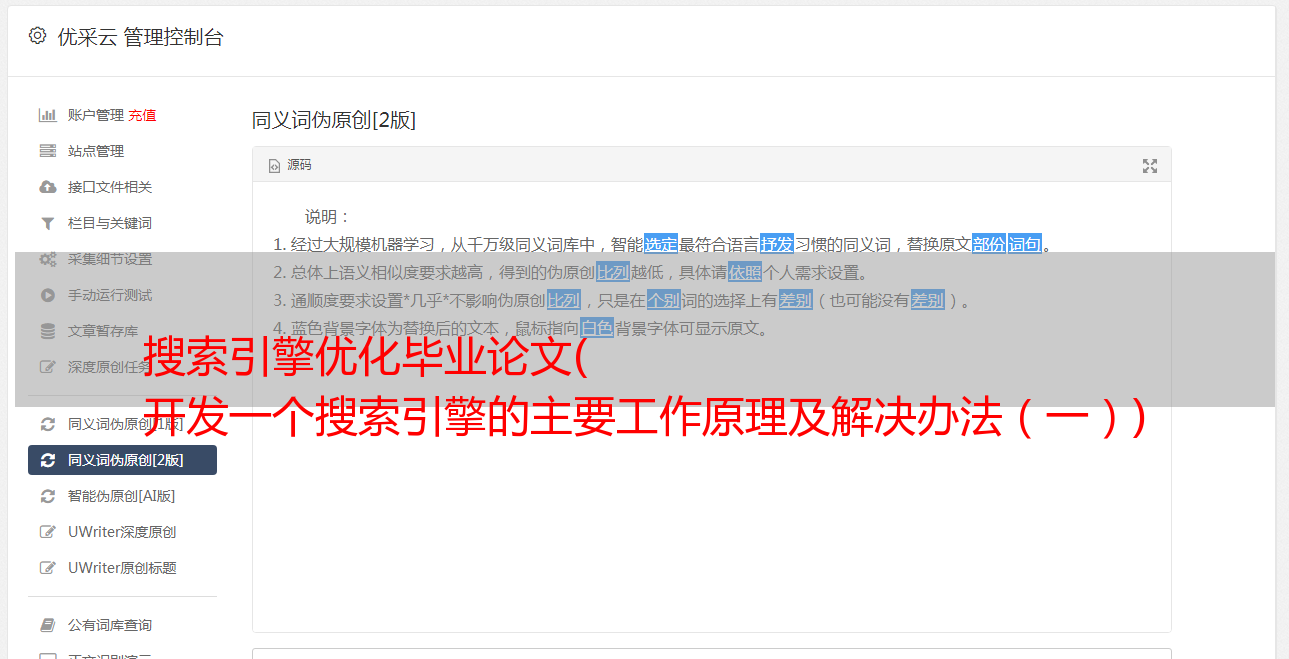Screen dimensions: 1289x659
Task: Open 智能伪原创[AI版] in the sidebar
Action: [122, 496]
